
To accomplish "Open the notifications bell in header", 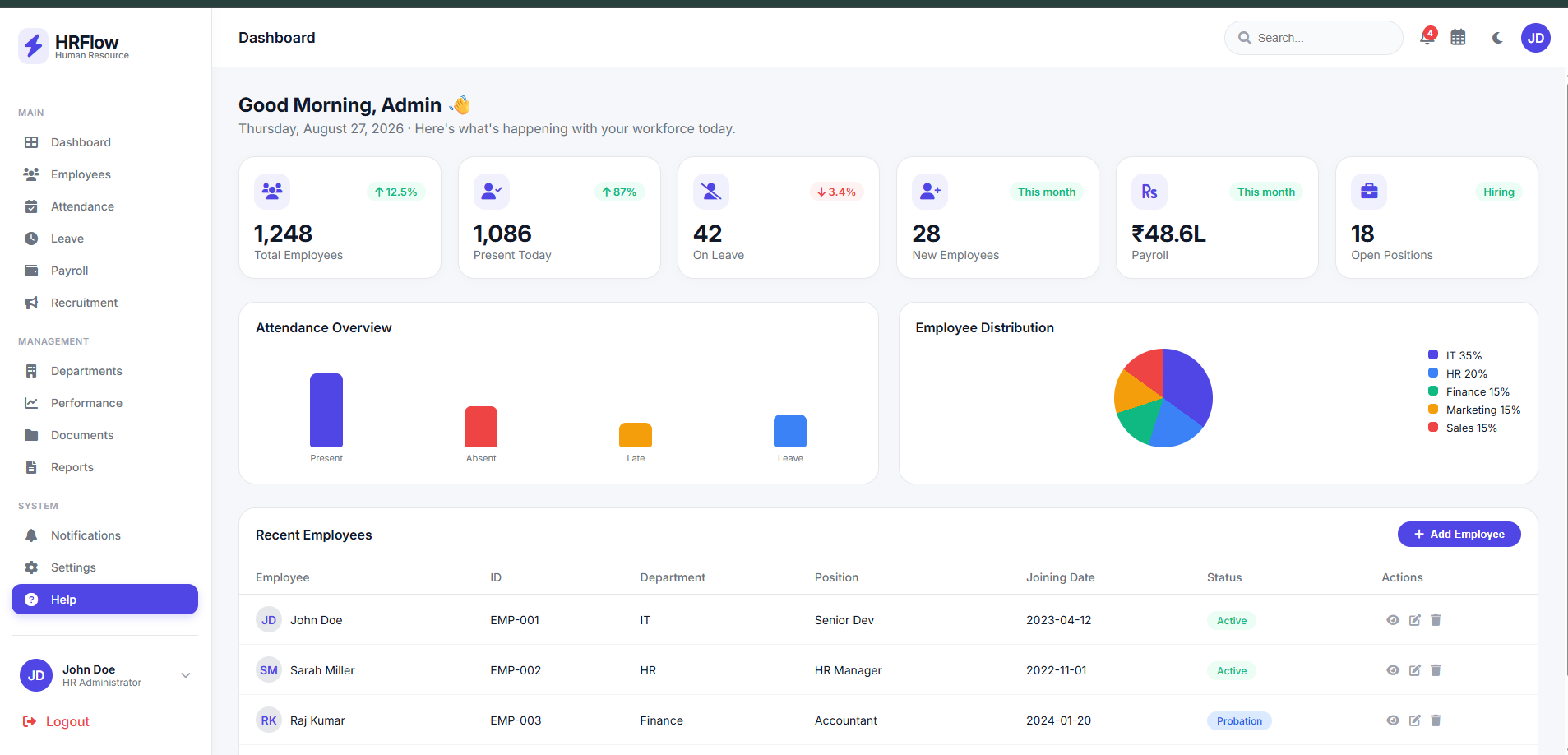I will coord(1427,38).
